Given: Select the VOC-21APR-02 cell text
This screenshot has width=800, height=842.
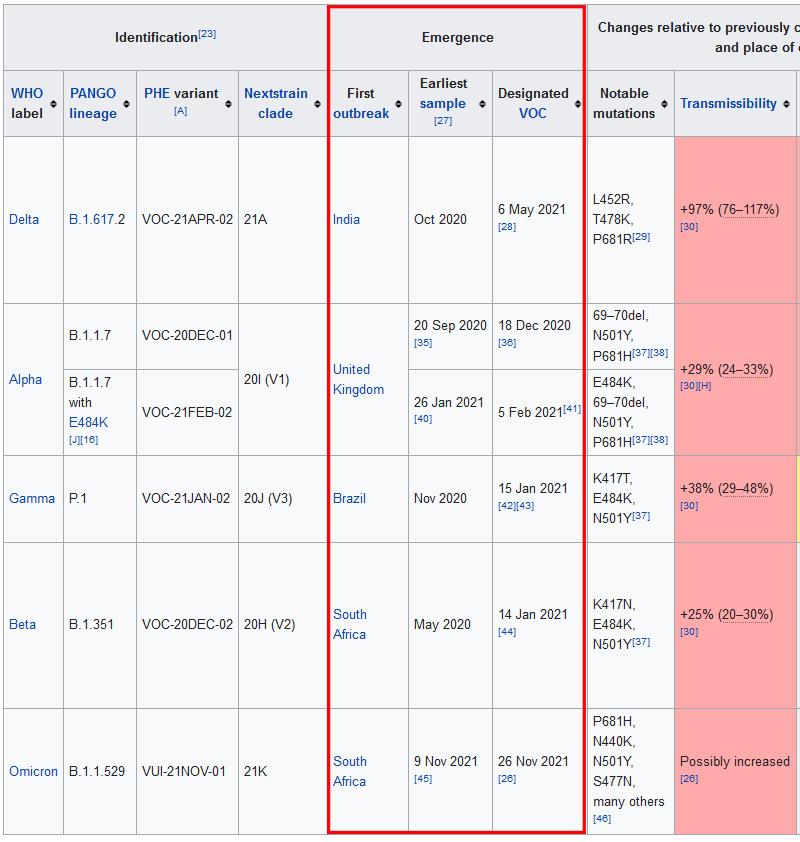Looking at the screenshot, I should [x=187, y=219].
